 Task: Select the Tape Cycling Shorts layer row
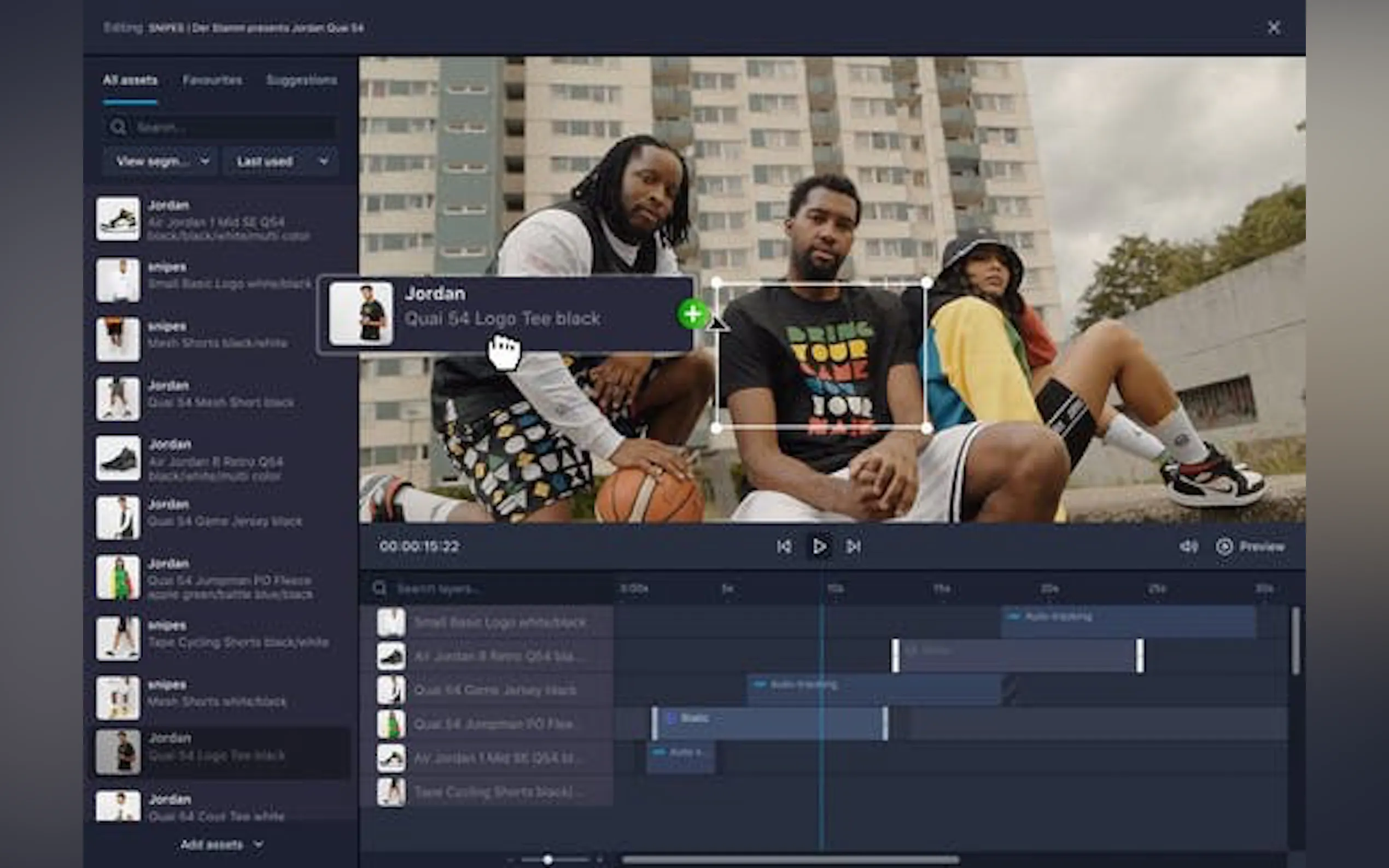(x=487, y=792)
